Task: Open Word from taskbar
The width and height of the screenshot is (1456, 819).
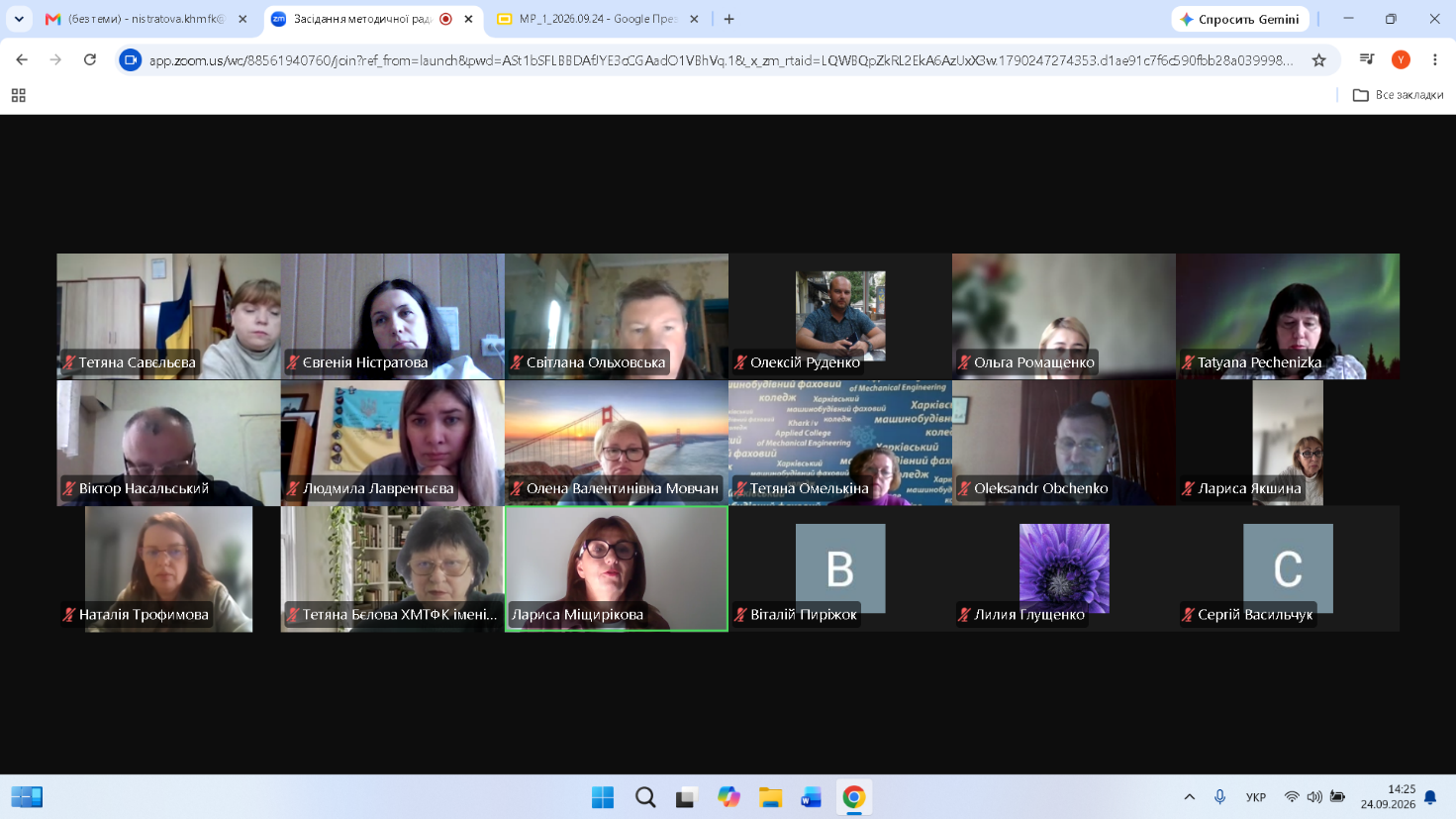Action: pos(812,797)
